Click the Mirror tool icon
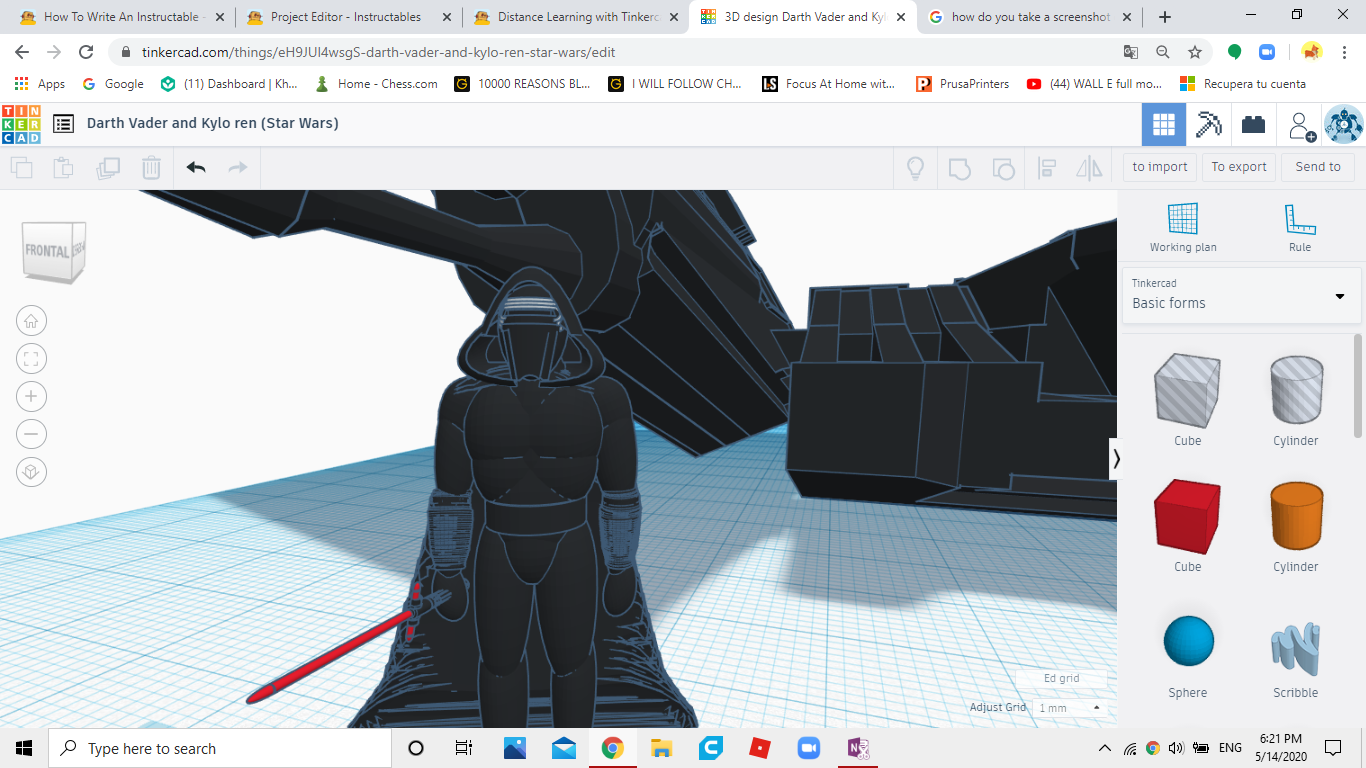 click(x=1089, y=168)
